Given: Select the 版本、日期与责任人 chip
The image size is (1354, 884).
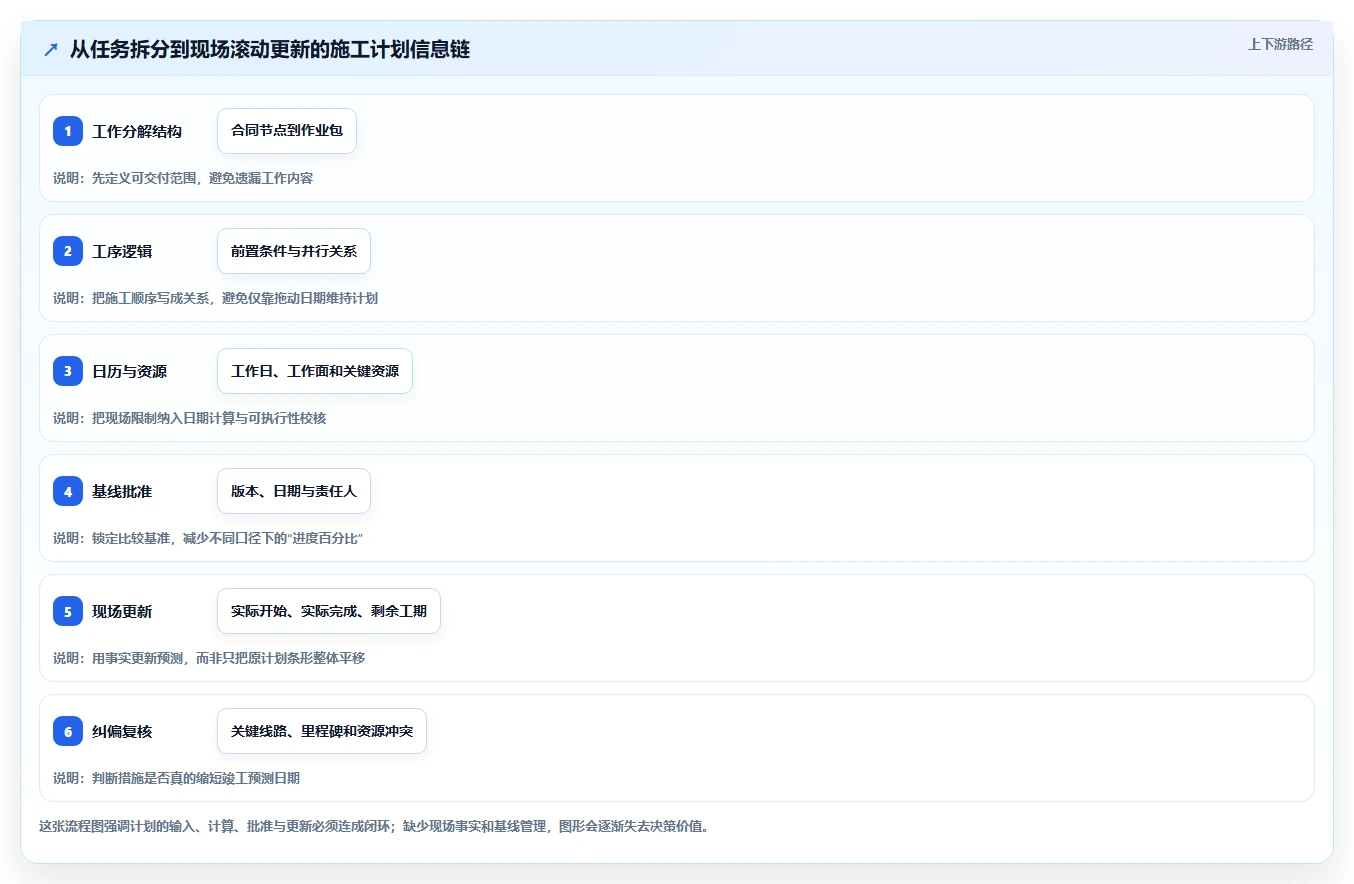Looking at the screenshot, I should (294, 491).
